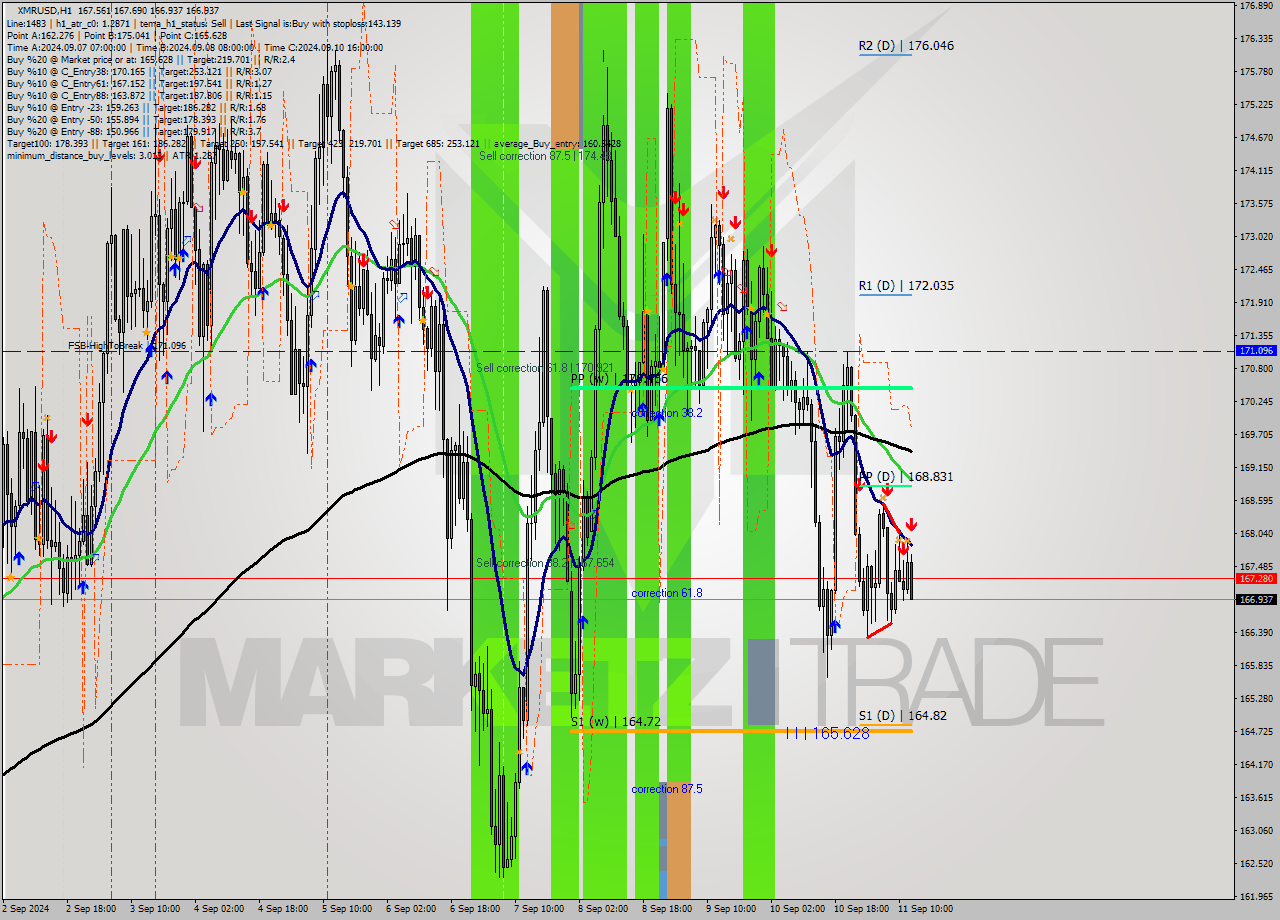Click the 'Time A:2024.09.07' info line
This screenshot has width=1280, height=920.
(194, 48)
